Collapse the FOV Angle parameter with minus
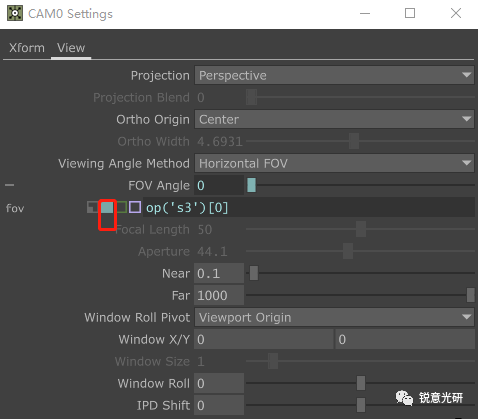The height and width of the screenshot is (419, 478). (x=10, y=185)
